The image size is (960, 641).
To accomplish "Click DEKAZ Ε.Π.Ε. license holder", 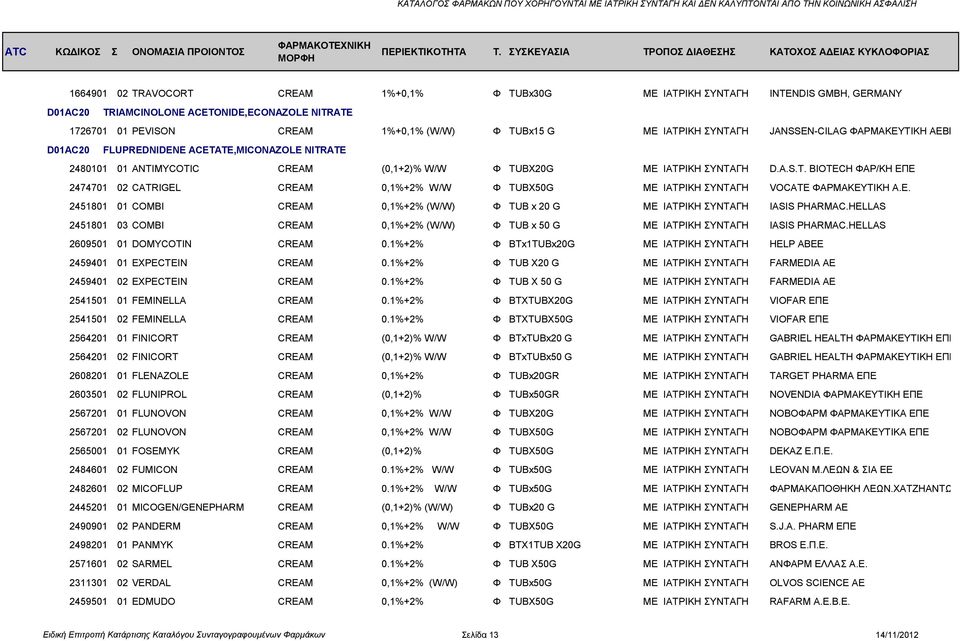I will [800, 451].
